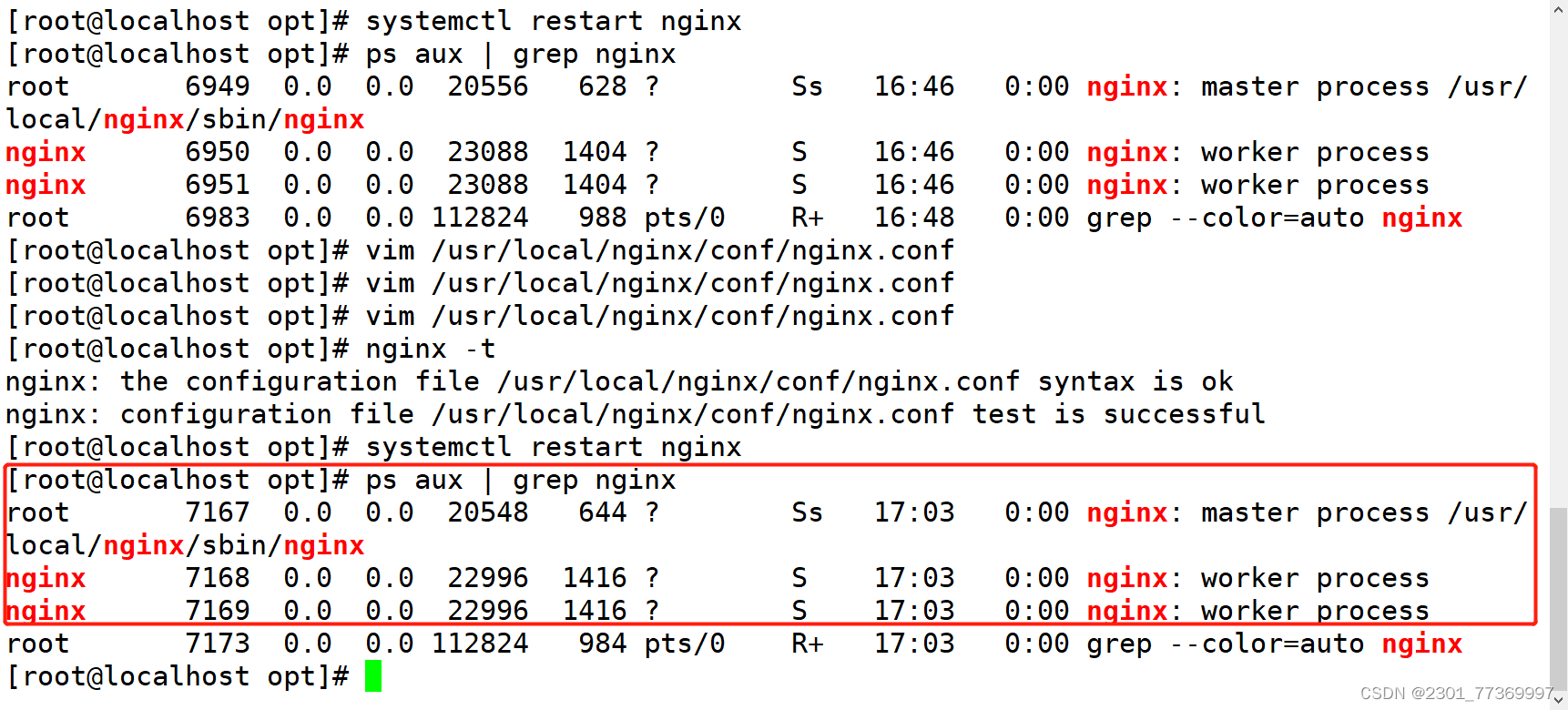Click "R+" status in PID 6983 row
The image size is (1568, 710).
[x=808, y=218]
